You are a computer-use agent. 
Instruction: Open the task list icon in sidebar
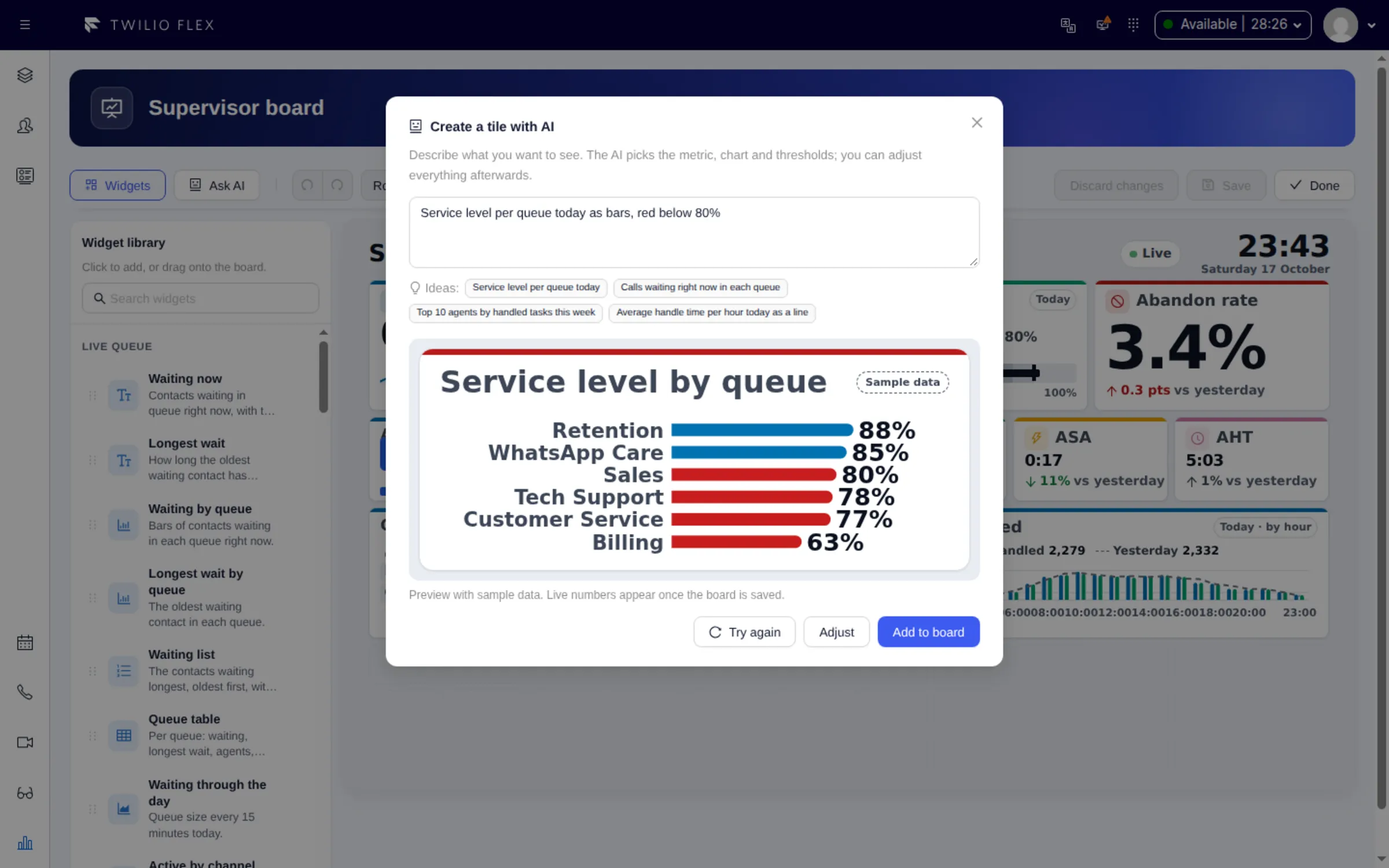[25, 176]
